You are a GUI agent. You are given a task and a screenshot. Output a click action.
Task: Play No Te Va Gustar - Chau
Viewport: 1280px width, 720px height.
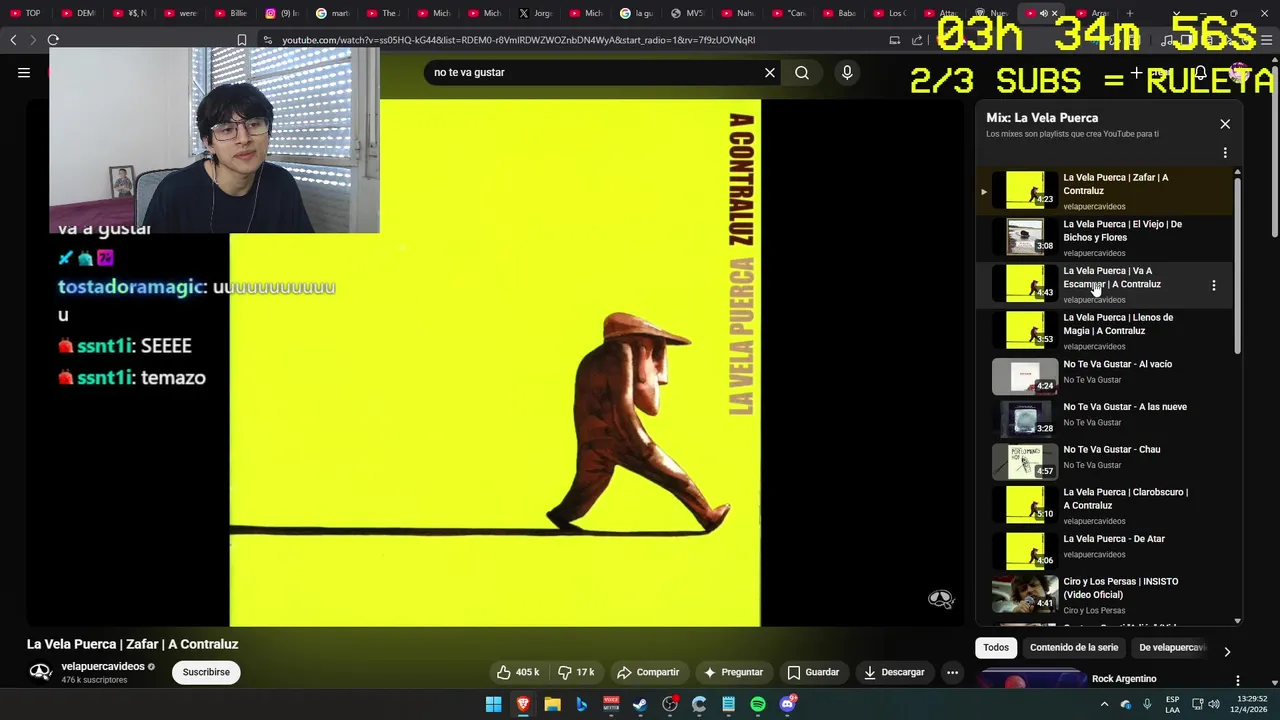coord(1105,461)
